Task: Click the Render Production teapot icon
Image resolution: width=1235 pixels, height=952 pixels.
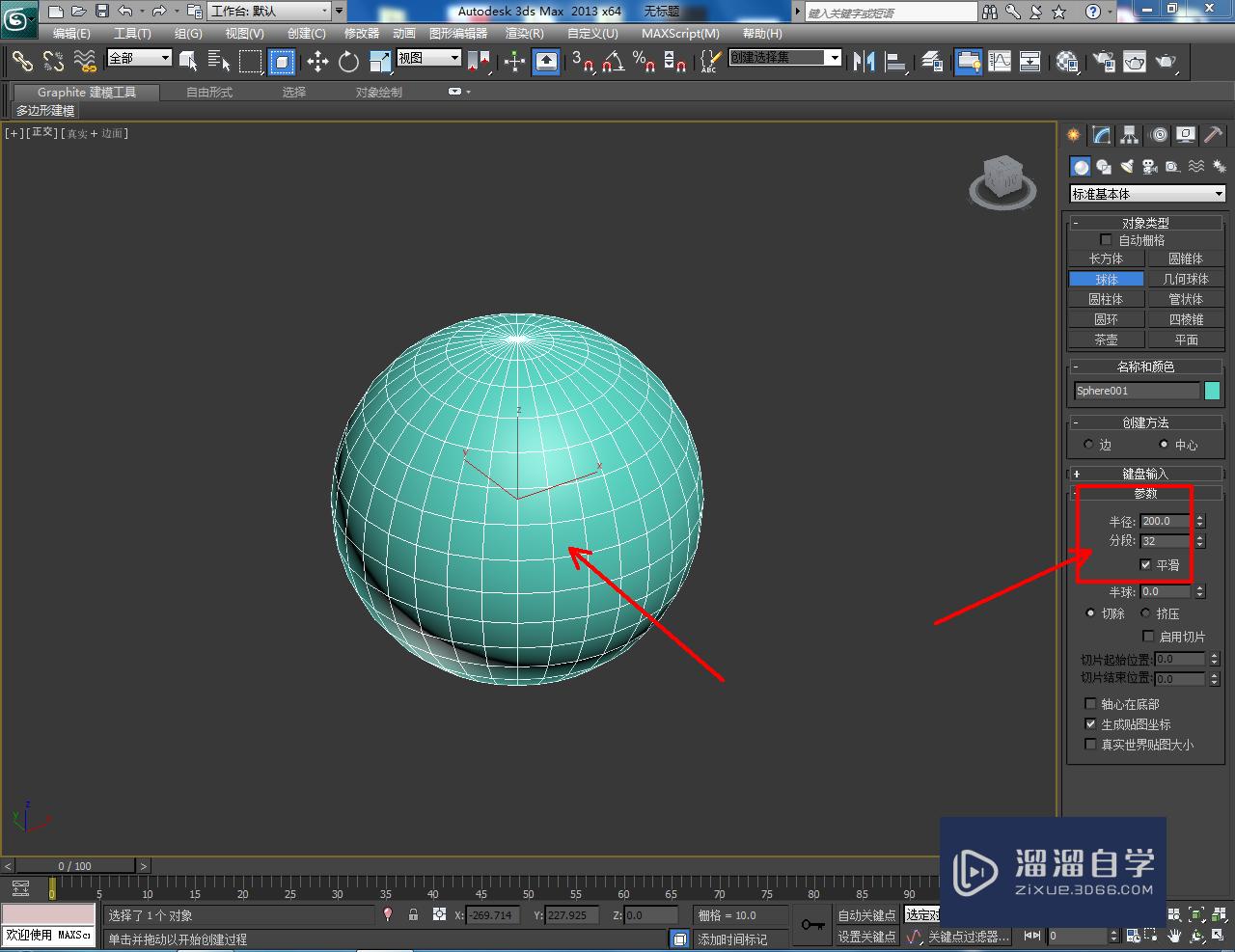Action: (1166, 62)
